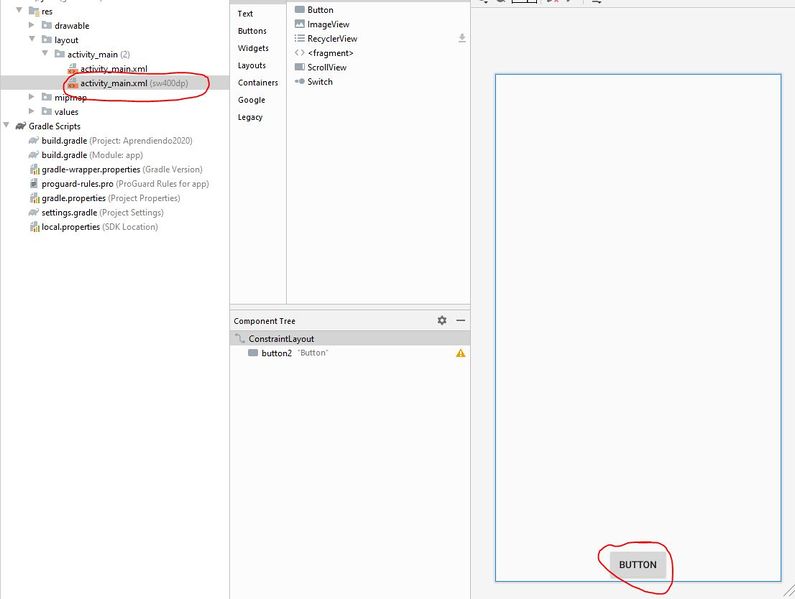Click ConstraintLayout icon in Component Tree

click(x=239, y=338)
